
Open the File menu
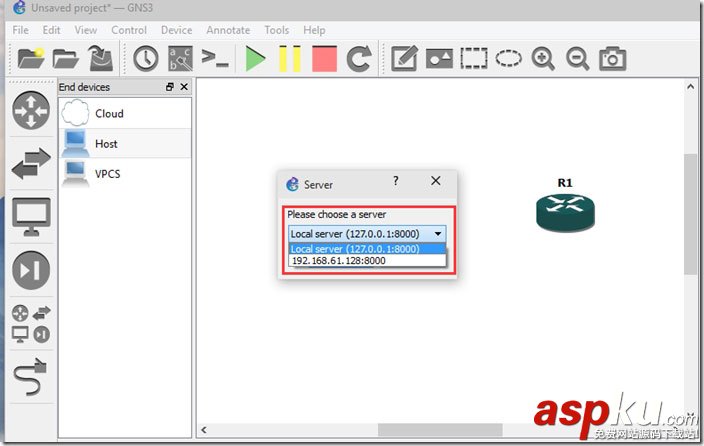click(x=21, y=30)
